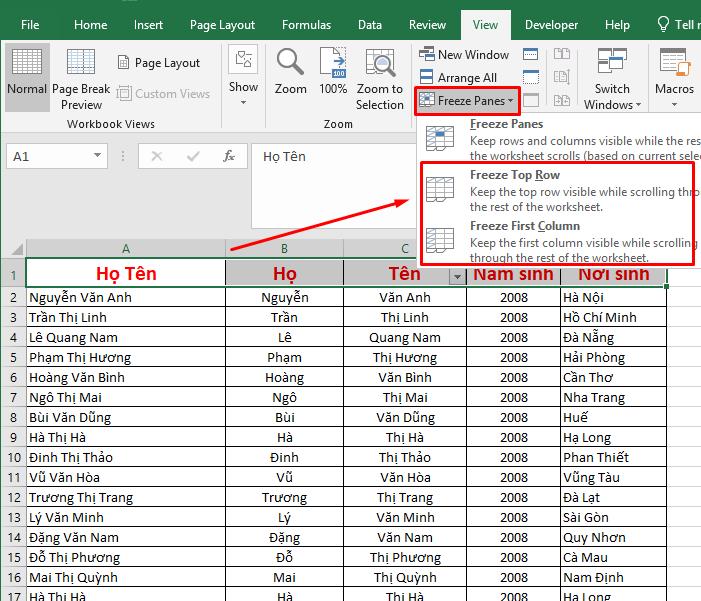701x601 pixels.
Task: Choose Freeze First Column option
Action: click(524, 226)
